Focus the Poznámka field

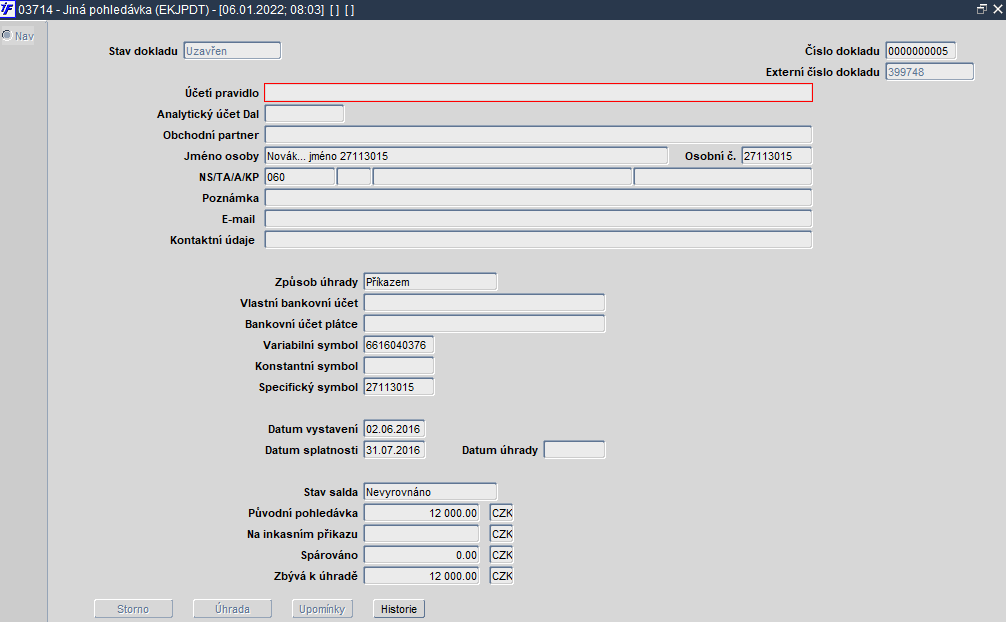pyautogui.click(x=538, y=198)
